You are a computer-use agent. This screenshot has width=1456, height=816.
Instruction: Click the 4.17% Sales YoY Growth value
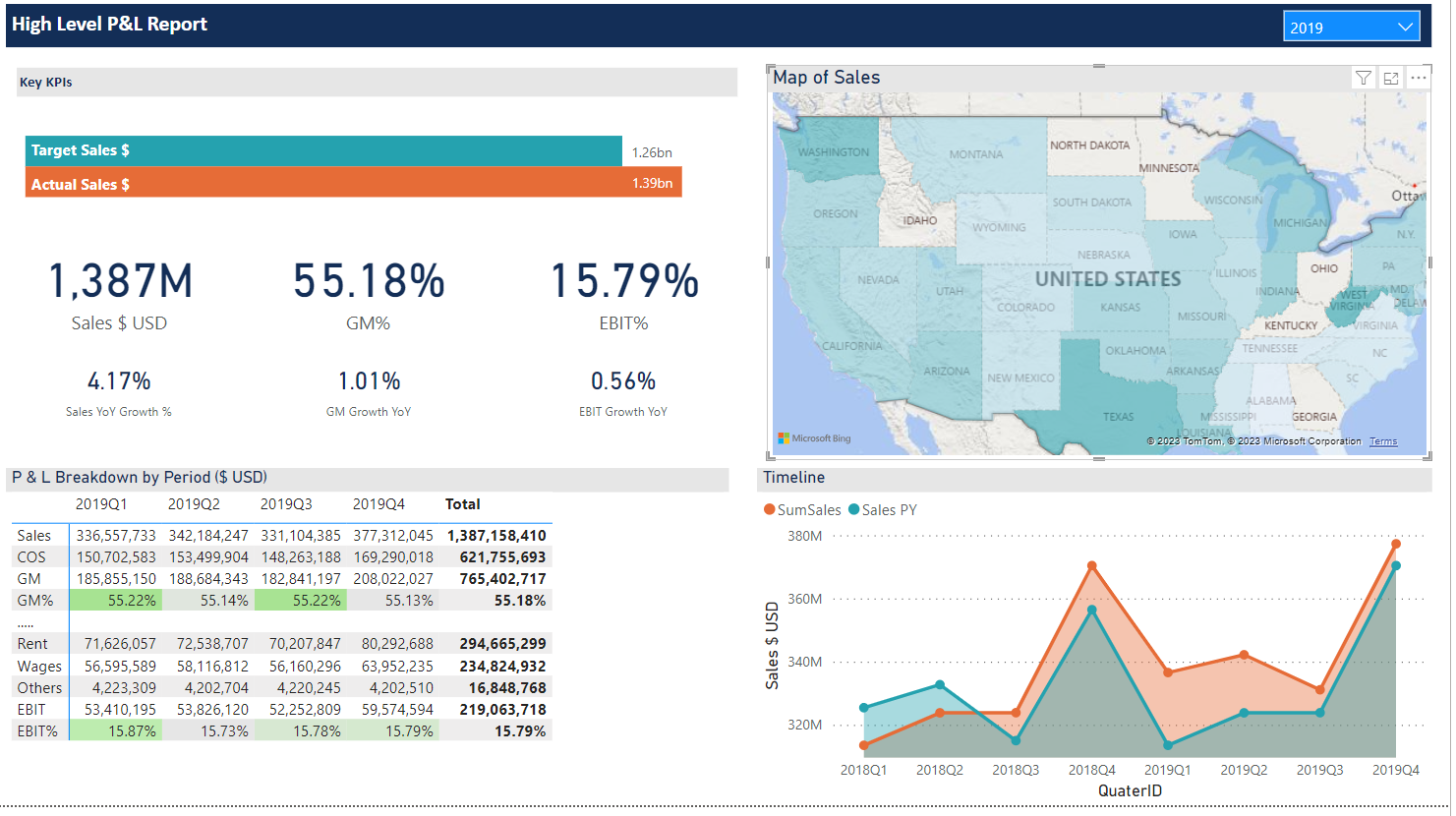119,381
